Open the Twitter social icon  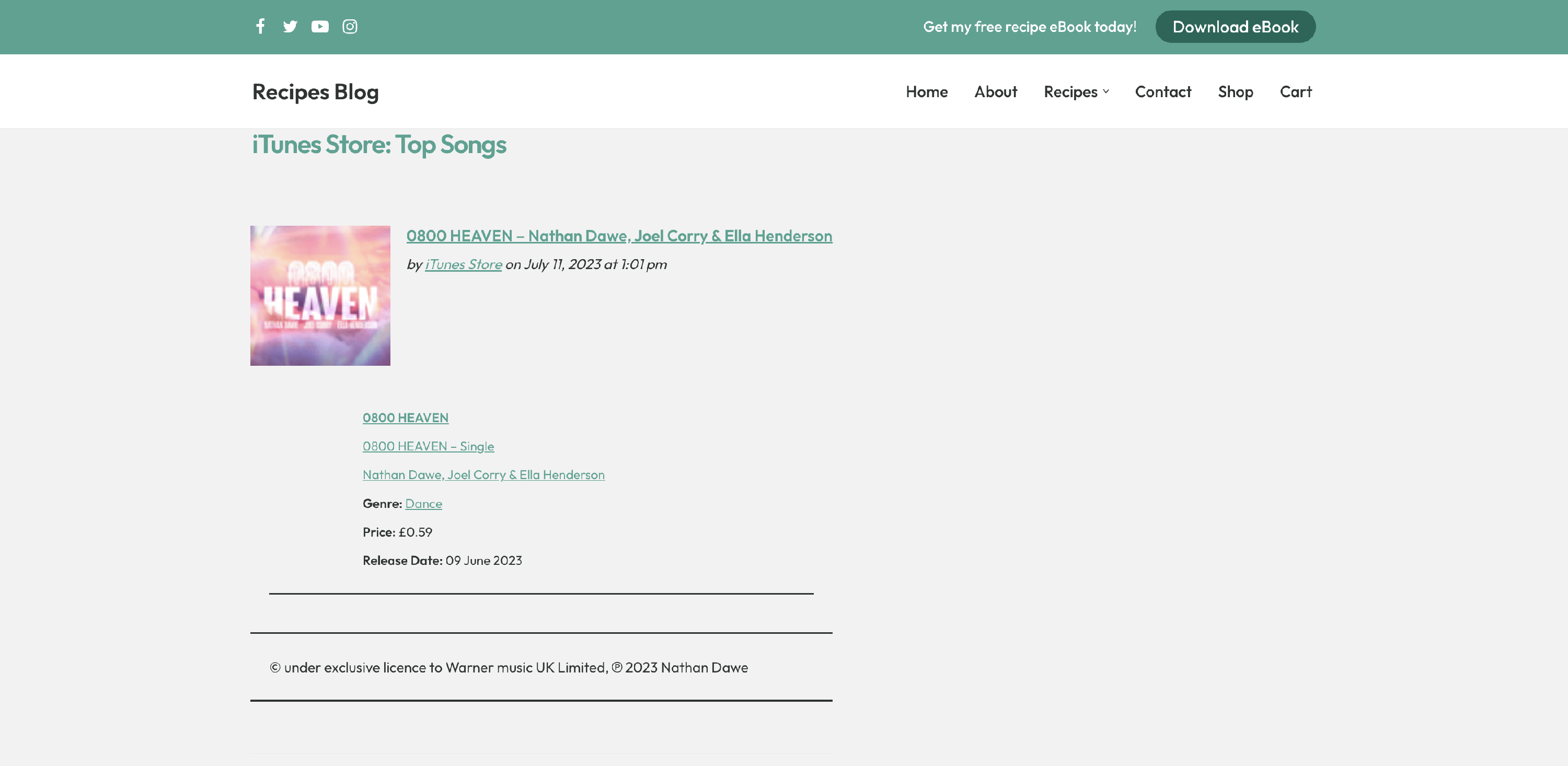(290, 26)
